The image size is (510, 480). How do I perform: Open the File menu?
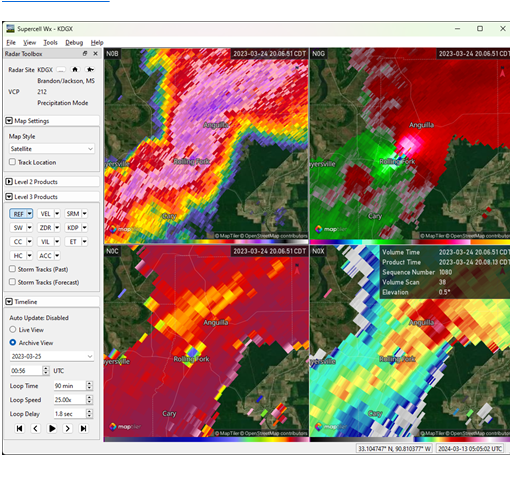point(11,42)
